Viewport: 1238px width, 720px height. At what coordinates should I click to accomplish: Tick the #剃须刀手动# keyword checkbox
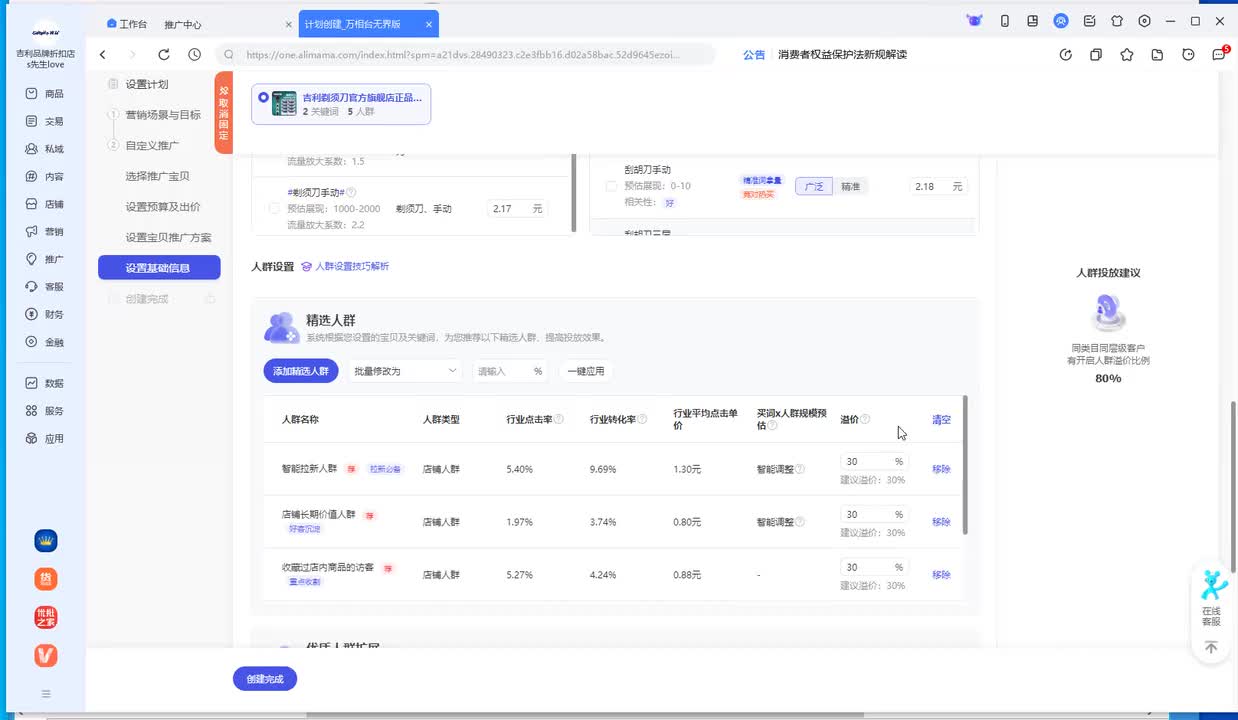[274, 208]
